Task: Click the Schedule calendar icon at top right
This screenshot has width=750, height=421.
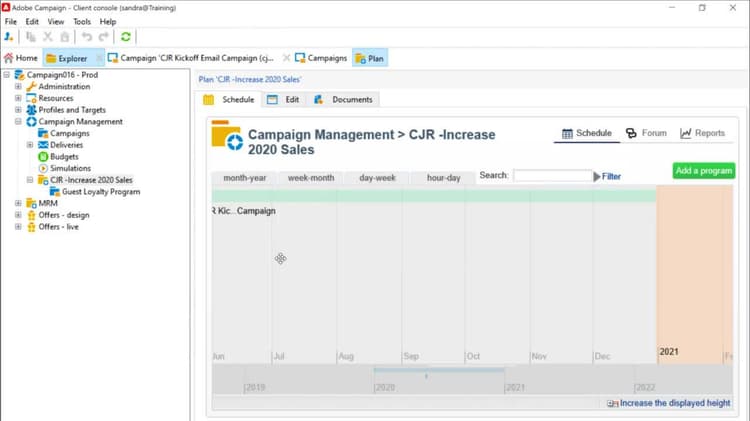Action: coord(567,133)
